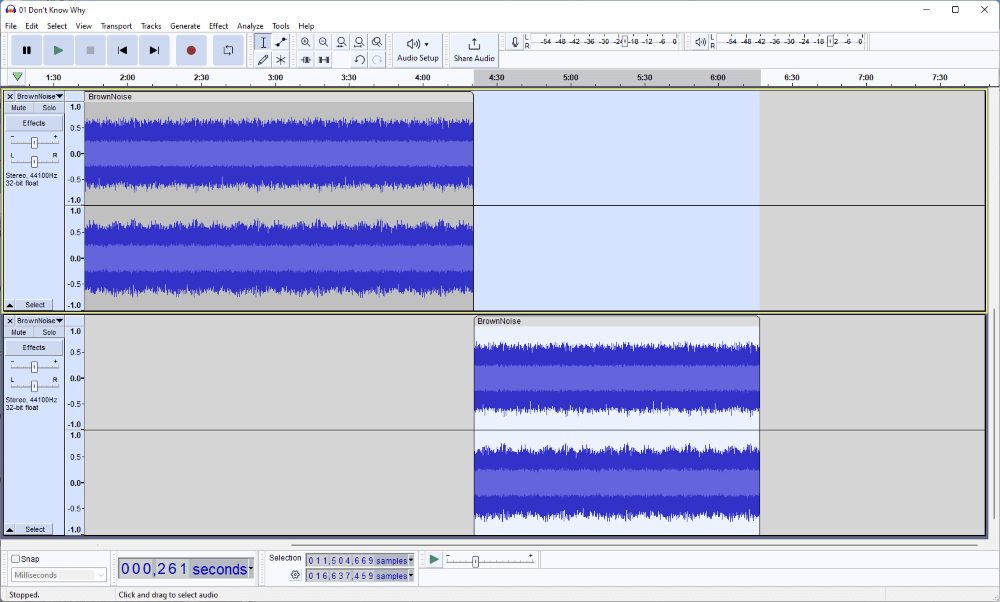Click the Zoom In magnifier

point(305,42)
